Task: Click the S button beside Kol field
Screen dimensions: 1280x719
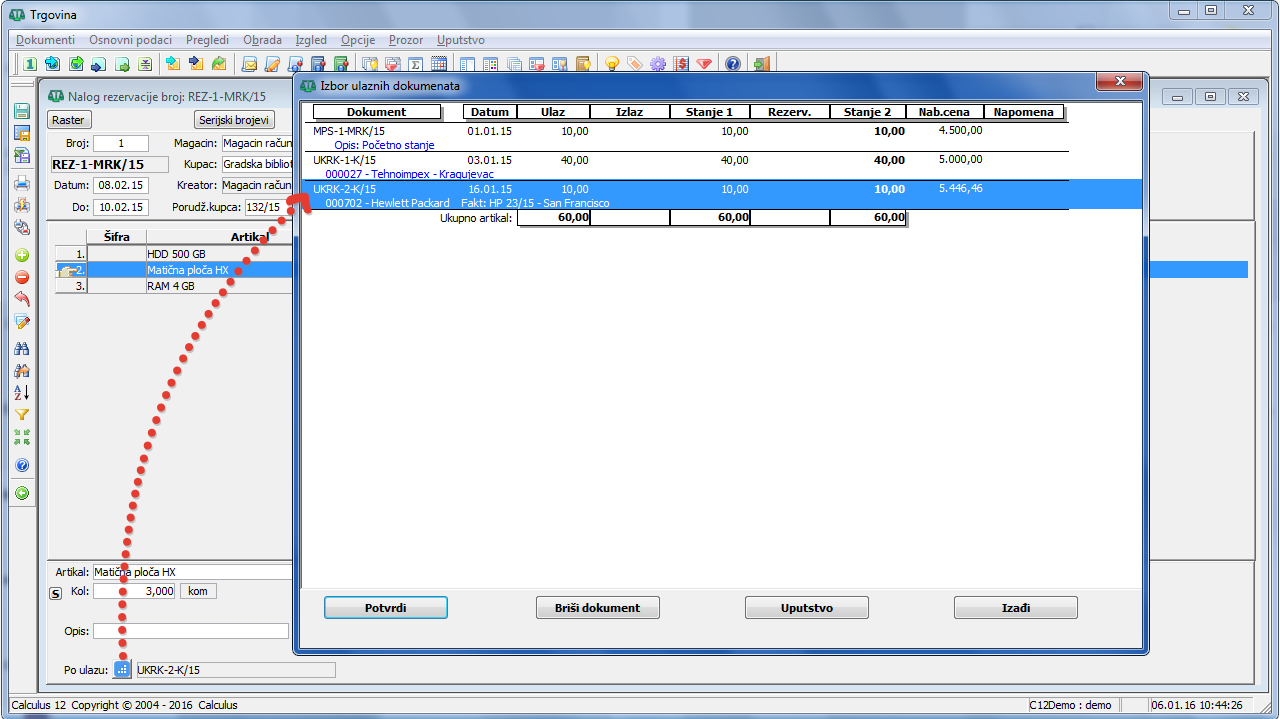Action: [56, 592]
